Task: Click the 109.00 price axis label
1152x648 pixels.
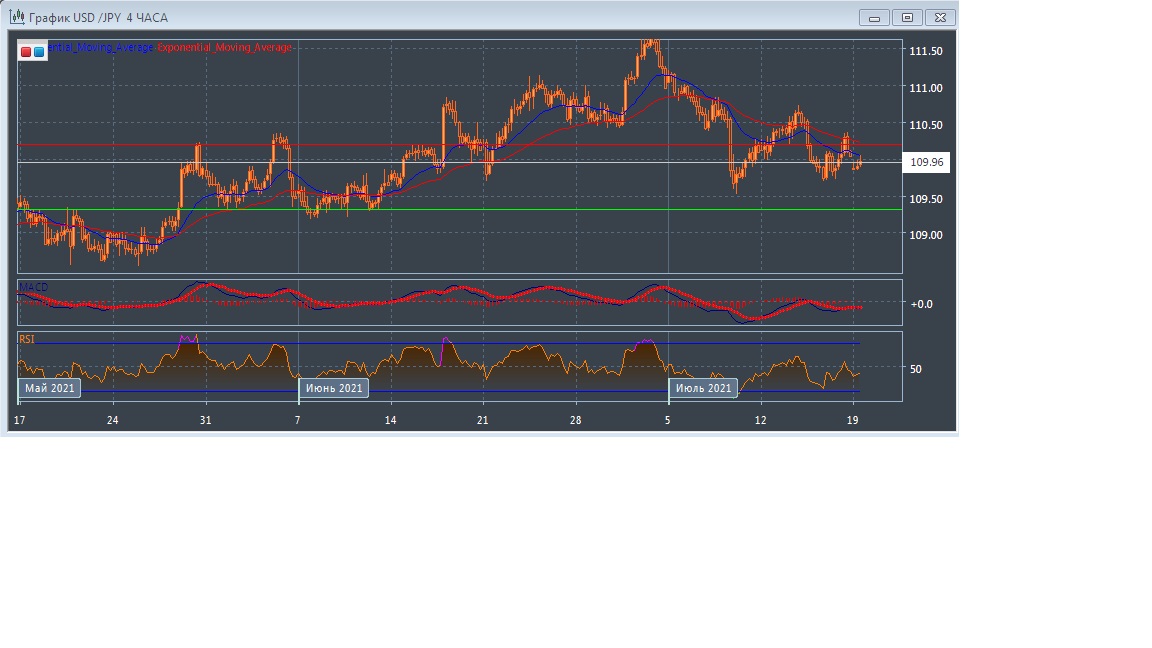Action: tap(925, 235)
